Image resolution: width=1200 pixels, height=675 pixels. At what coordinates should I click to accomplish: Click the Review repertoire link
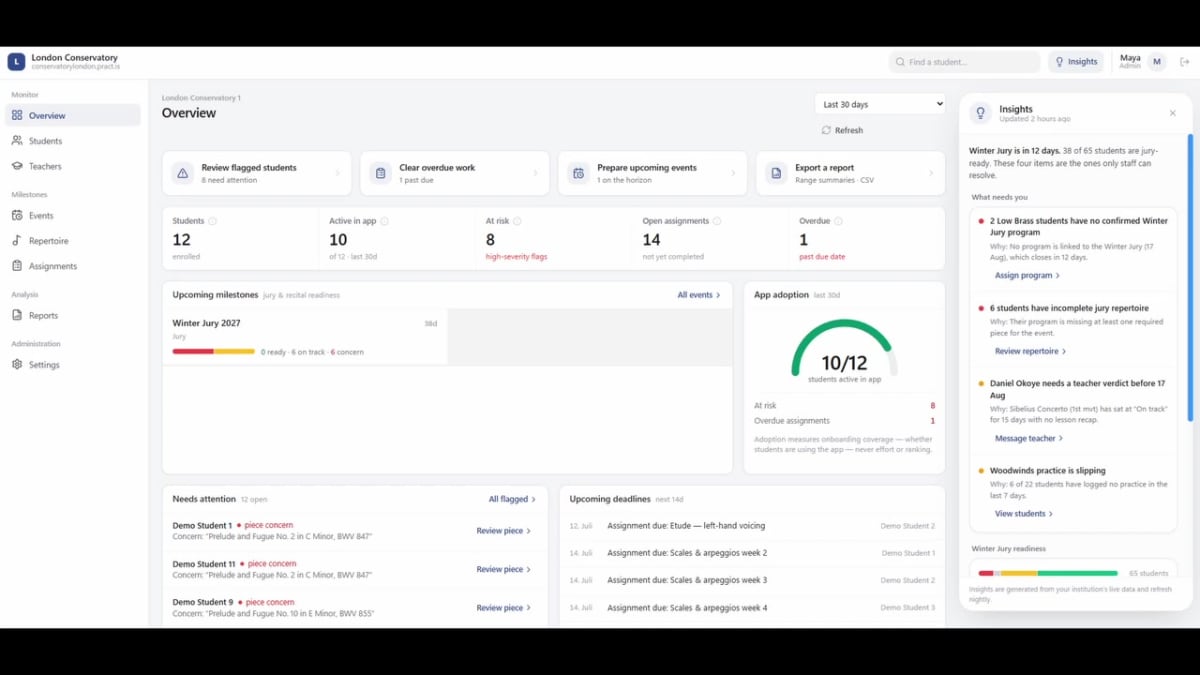(1030, 351)
